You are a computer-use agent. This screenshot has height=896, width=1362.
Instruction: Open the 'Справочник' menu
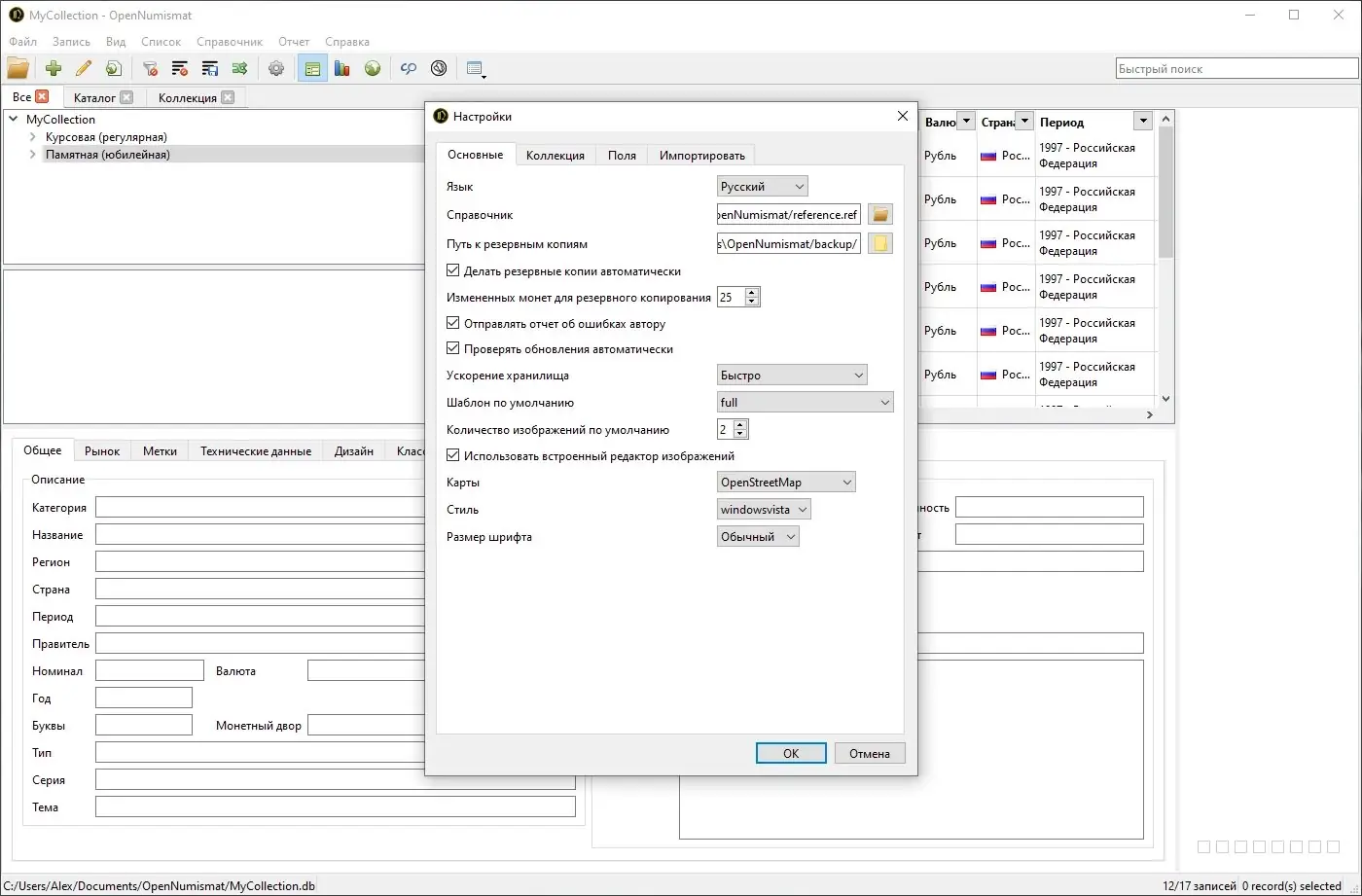point(230,42)
